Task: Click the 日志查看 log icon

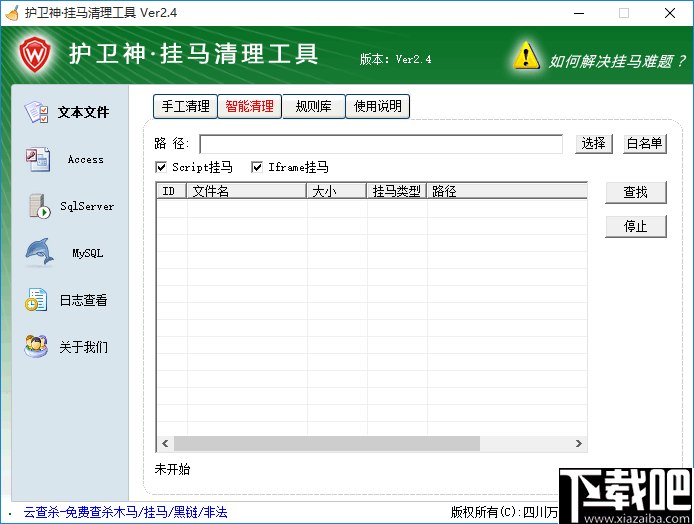Action: [36, 300]
